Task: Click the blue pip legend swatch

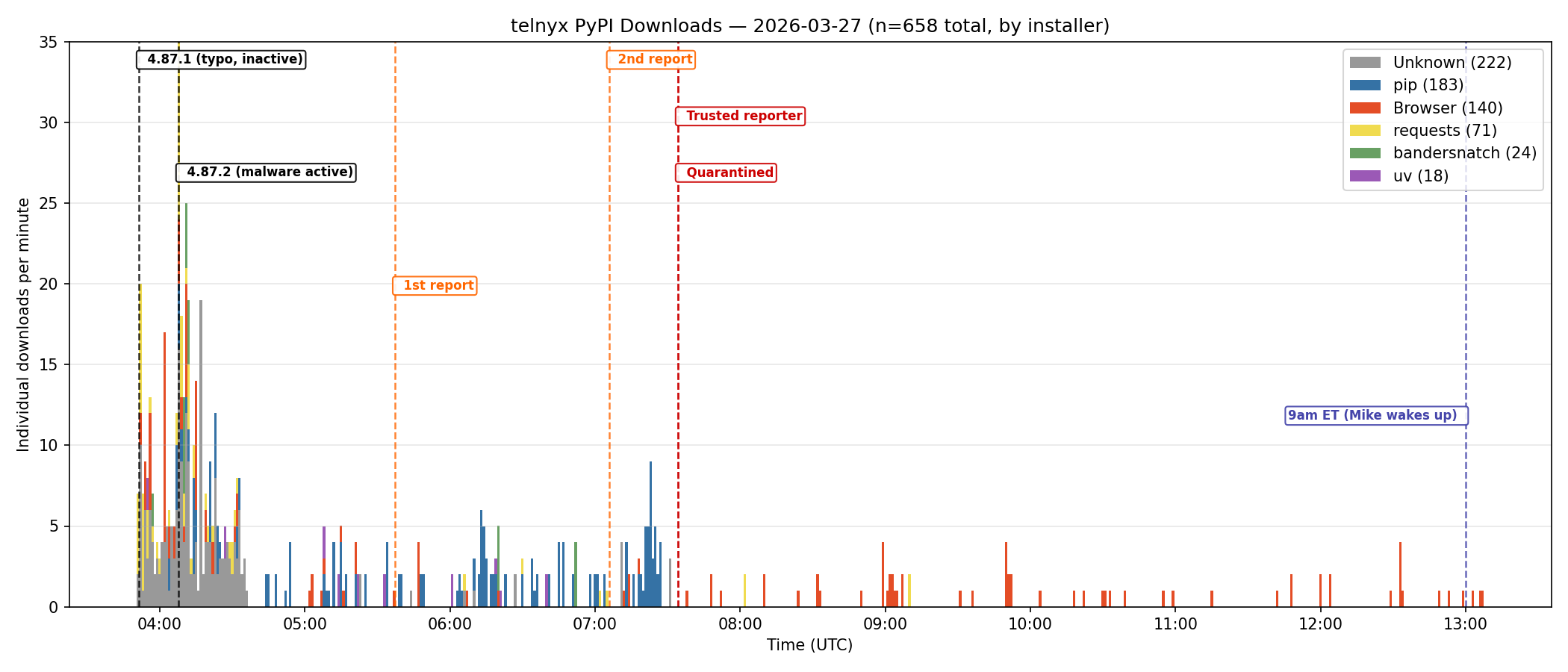Action: [1364, 85]
